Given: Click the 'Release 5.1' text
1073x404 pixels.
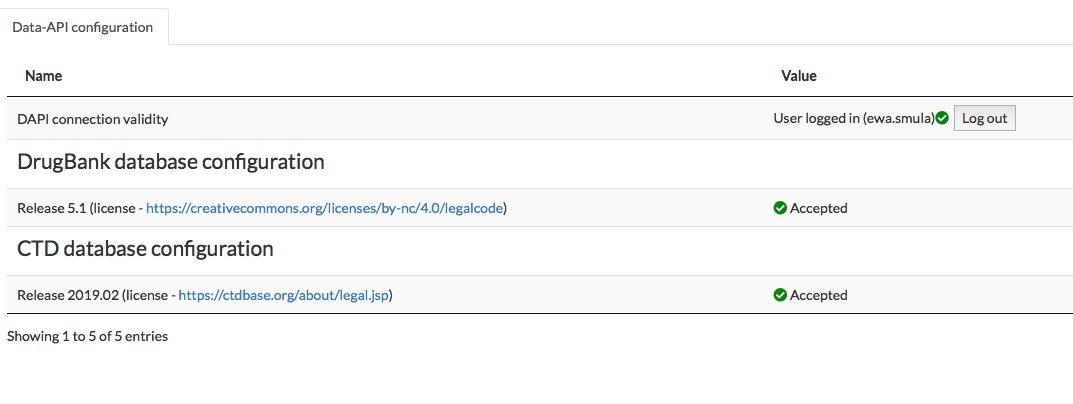Looking at the screenshot, I should [x=51, y=208].
